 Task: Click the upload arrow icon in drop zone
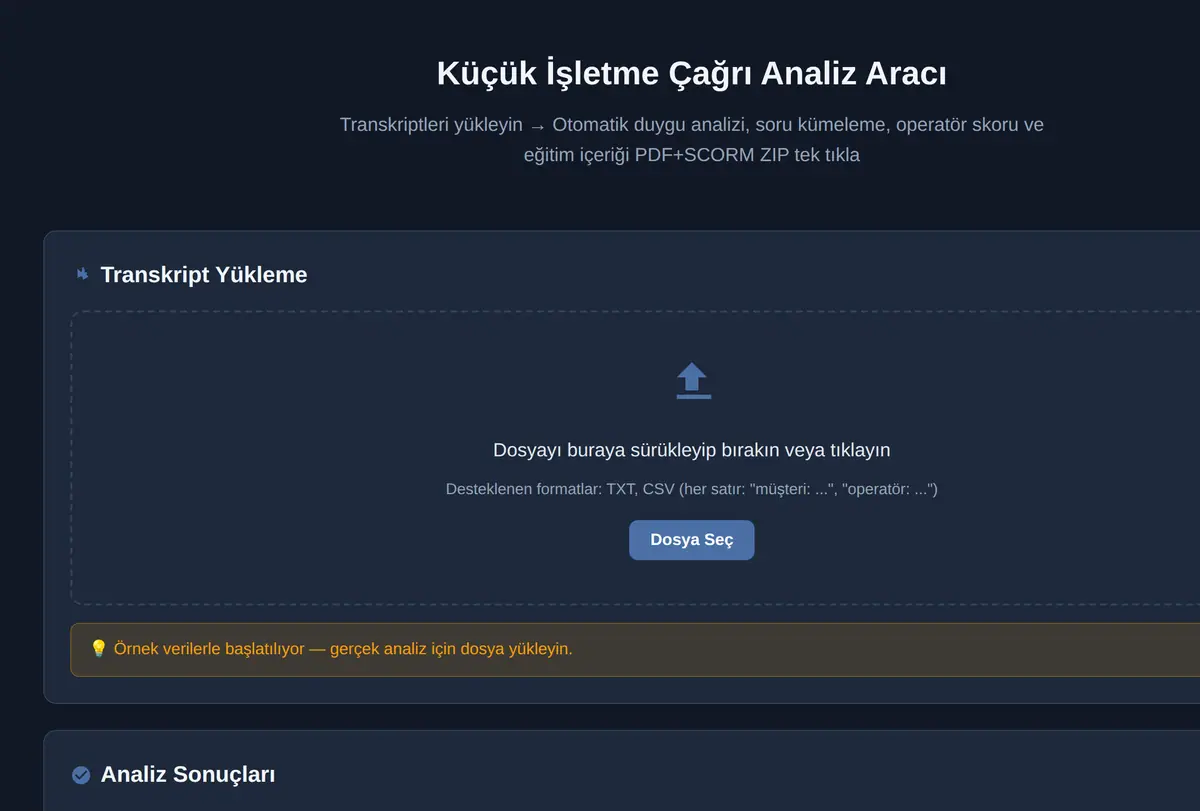pos(692,381)
